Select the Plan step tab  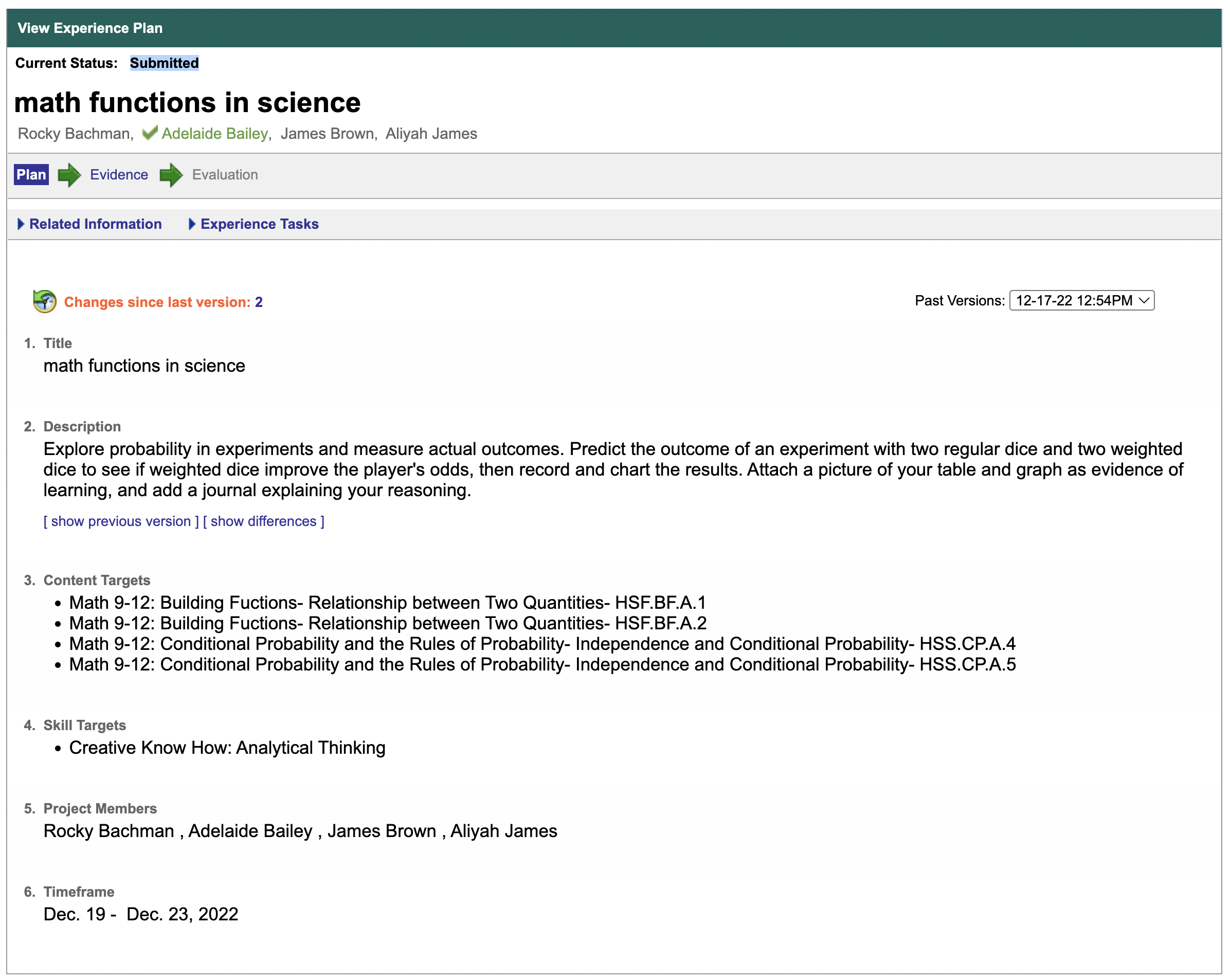coord(31,174)
